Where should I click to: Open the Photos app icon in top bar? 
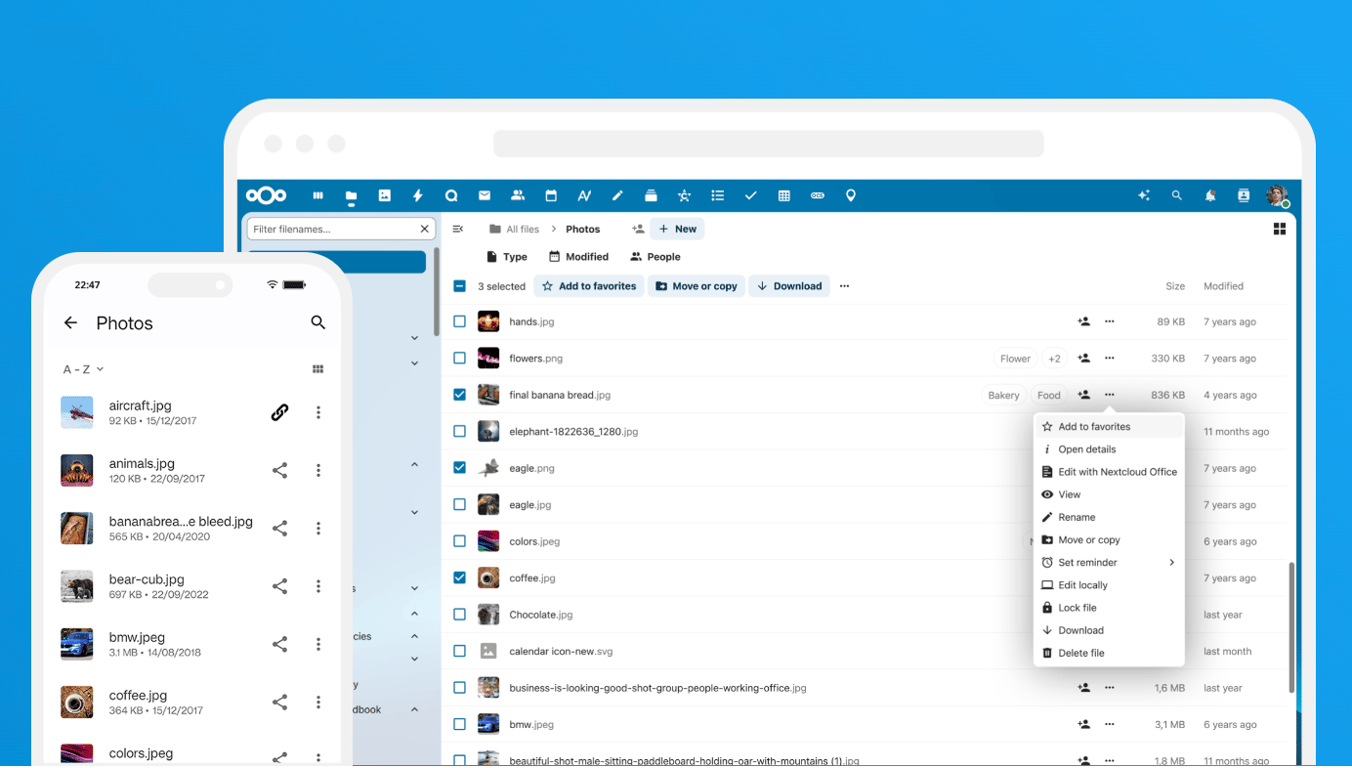385,195
